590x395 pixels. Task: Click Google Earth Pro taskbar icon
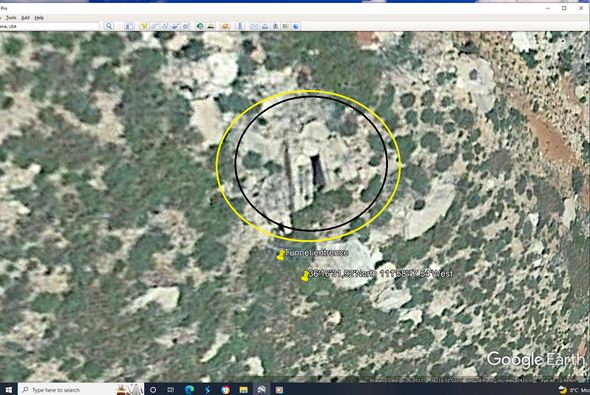click(x=262, y=389)
